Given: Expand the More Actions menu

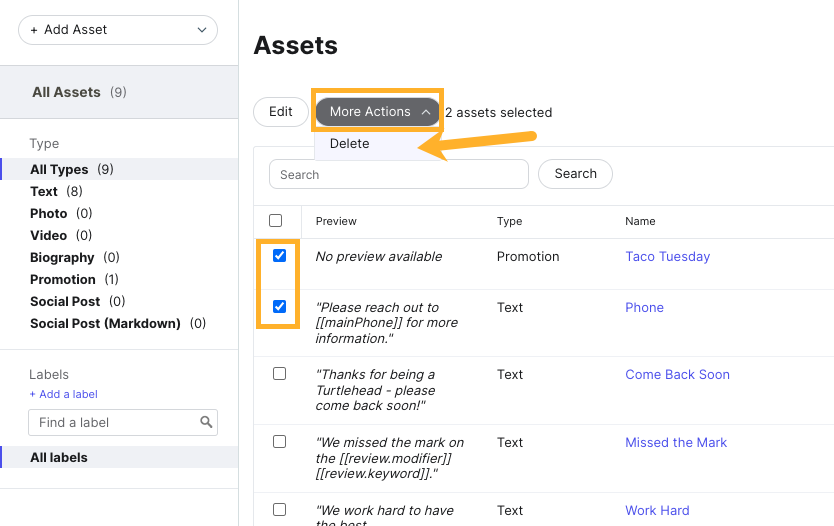Looking at the screenshot, I should click(x=378, y=112).
